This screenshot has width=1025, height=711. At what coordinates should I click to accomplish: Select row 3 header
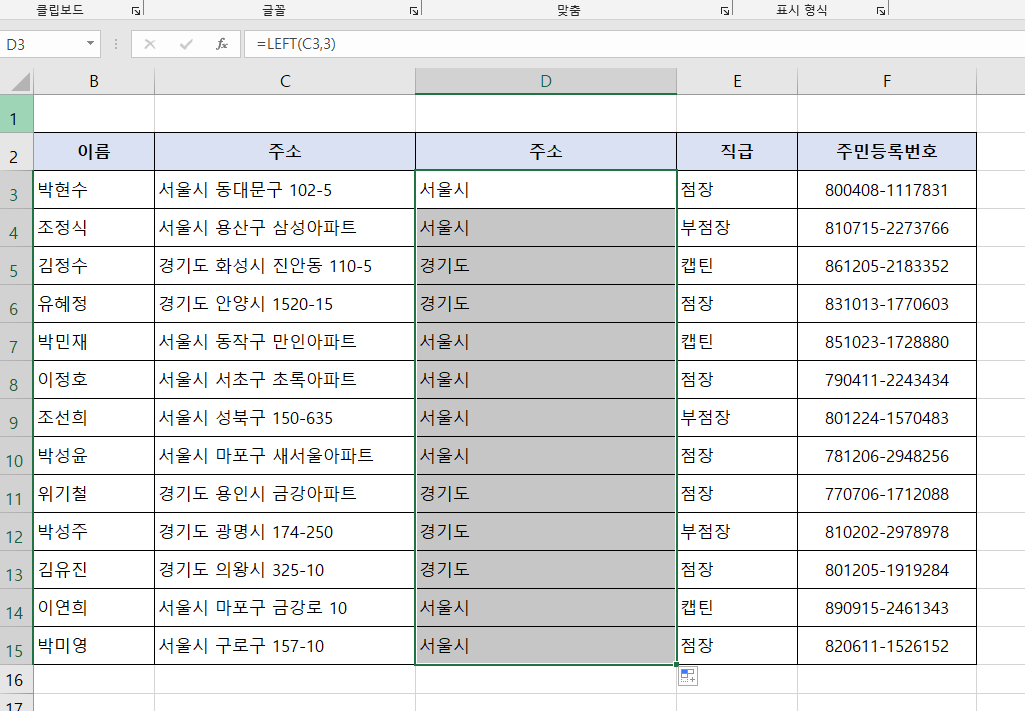click(16, 190)
